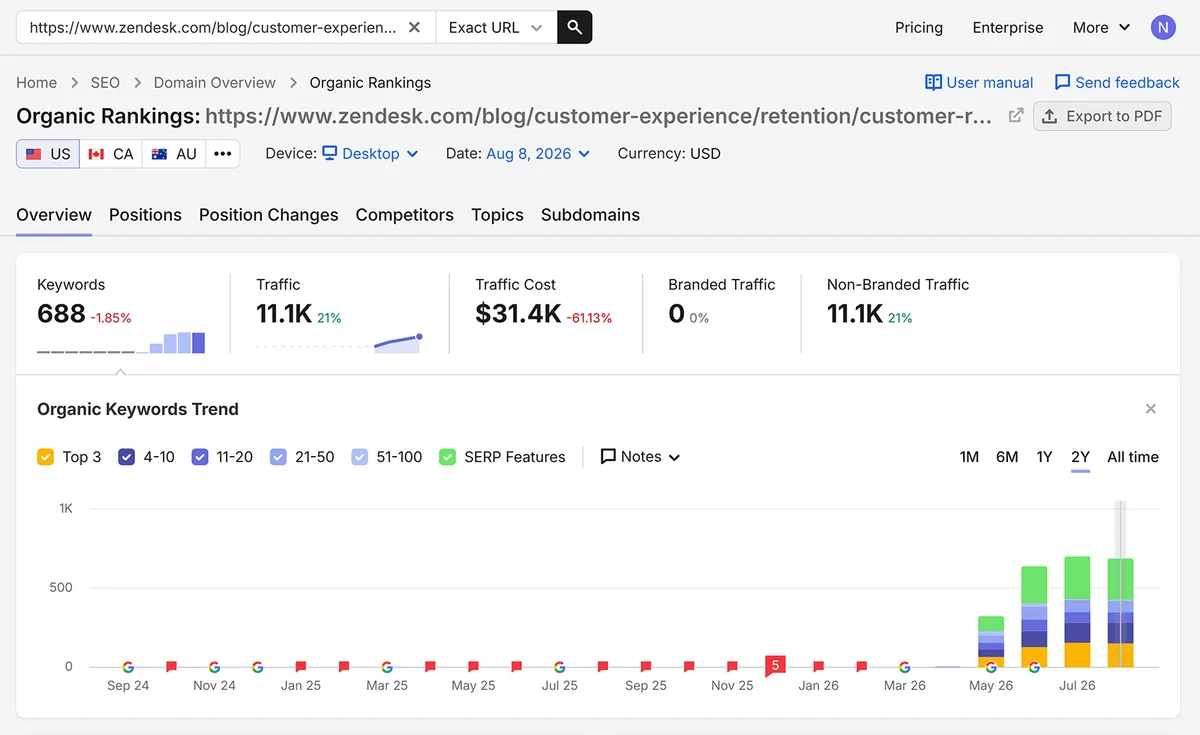Screen dimensions: 1200x735
Task: Toggle the SERP Features checkbox
Action: [447, 457]
